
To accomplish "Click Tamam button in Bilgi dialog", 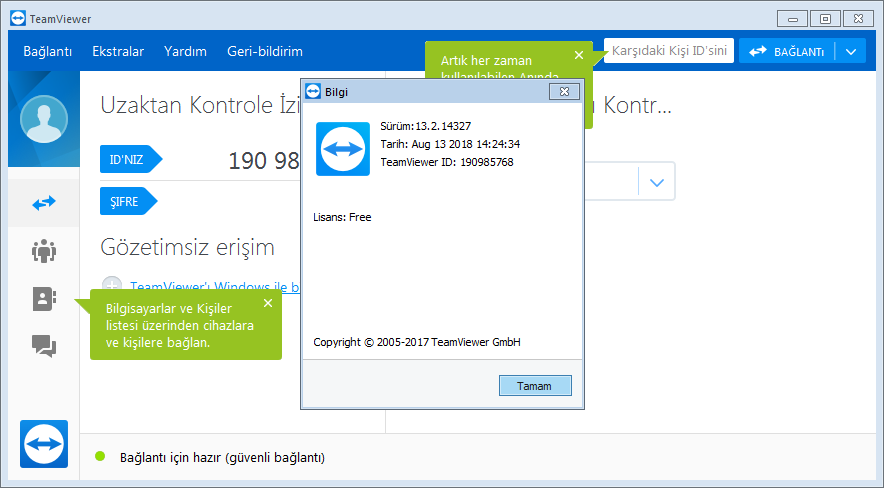I will (535, 386).
